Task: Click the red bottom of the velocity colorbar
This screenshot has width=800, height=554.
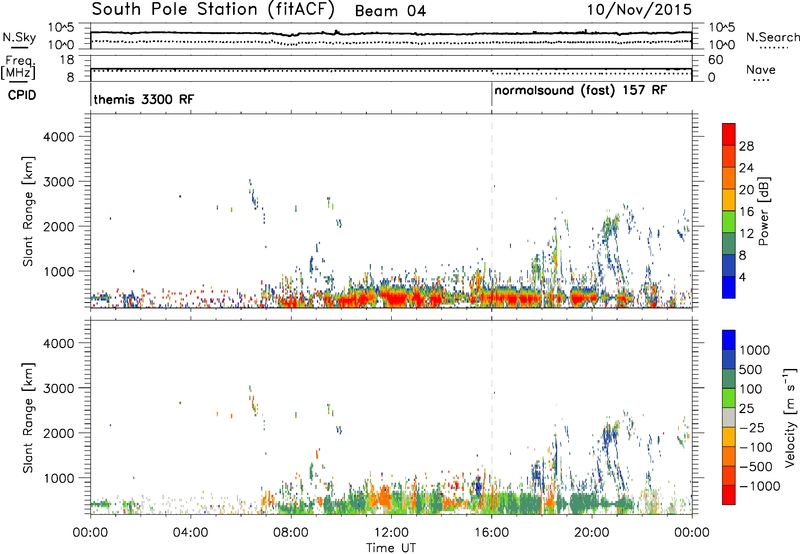Action: pyautogui.click(x=729, y=495)
